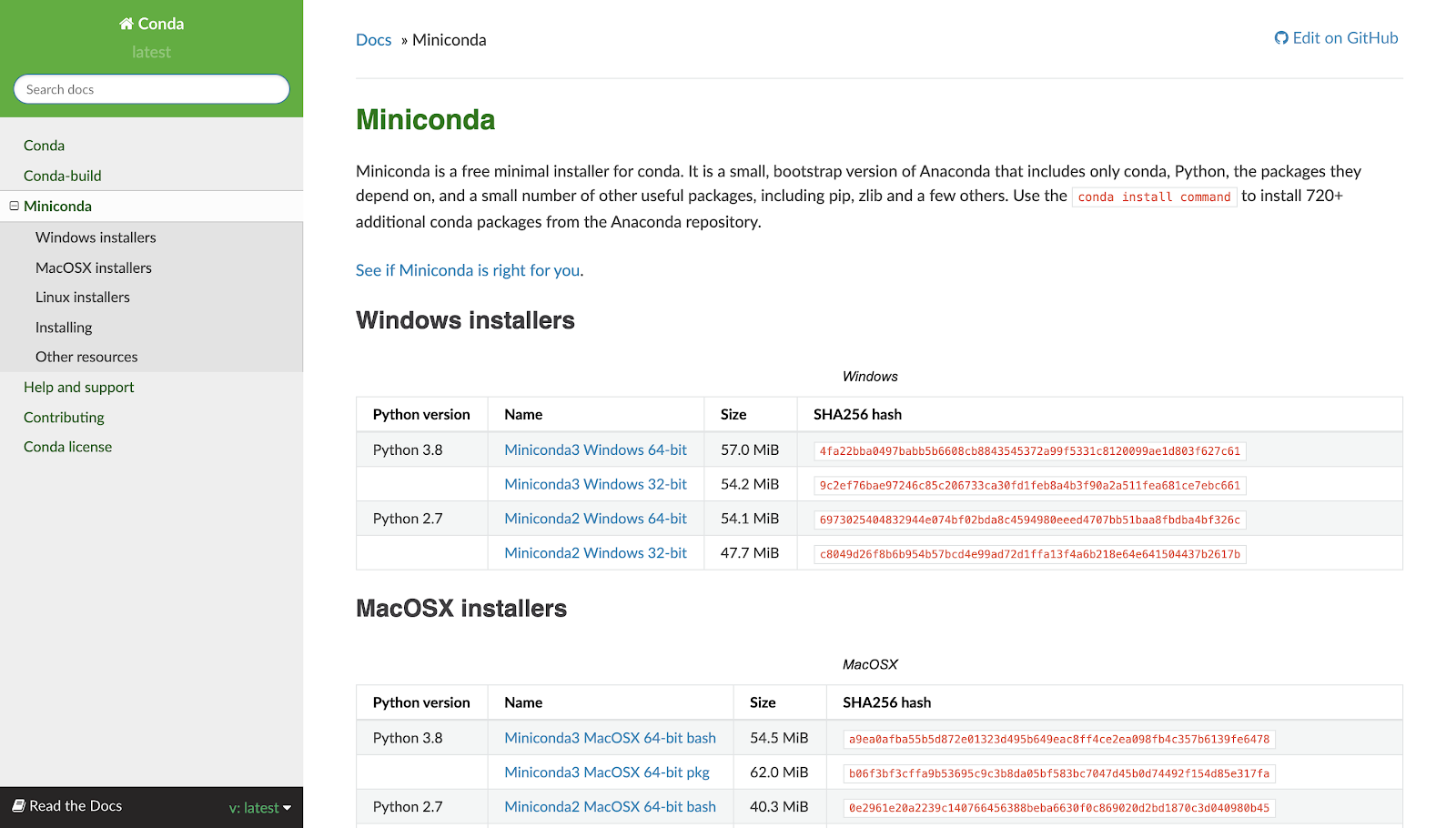Image resolution: width=1456 pixels, height=828 pixels.
Task: Open Help and support page
Action: [x=79, y=387]
